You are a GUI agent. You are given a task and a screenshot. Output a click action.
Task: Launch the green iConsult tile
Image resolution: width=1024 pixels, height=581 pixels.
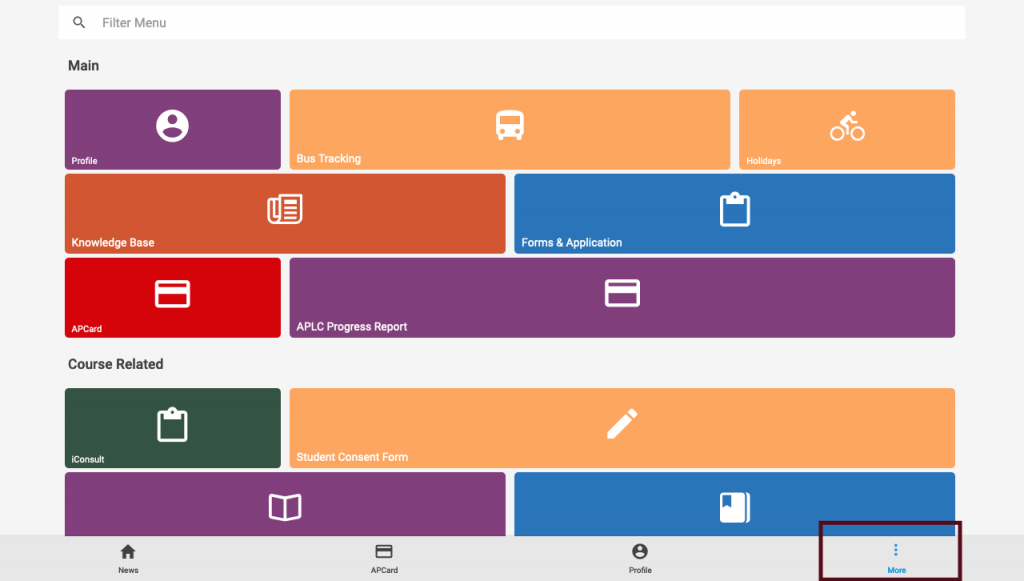pos(172,427)
